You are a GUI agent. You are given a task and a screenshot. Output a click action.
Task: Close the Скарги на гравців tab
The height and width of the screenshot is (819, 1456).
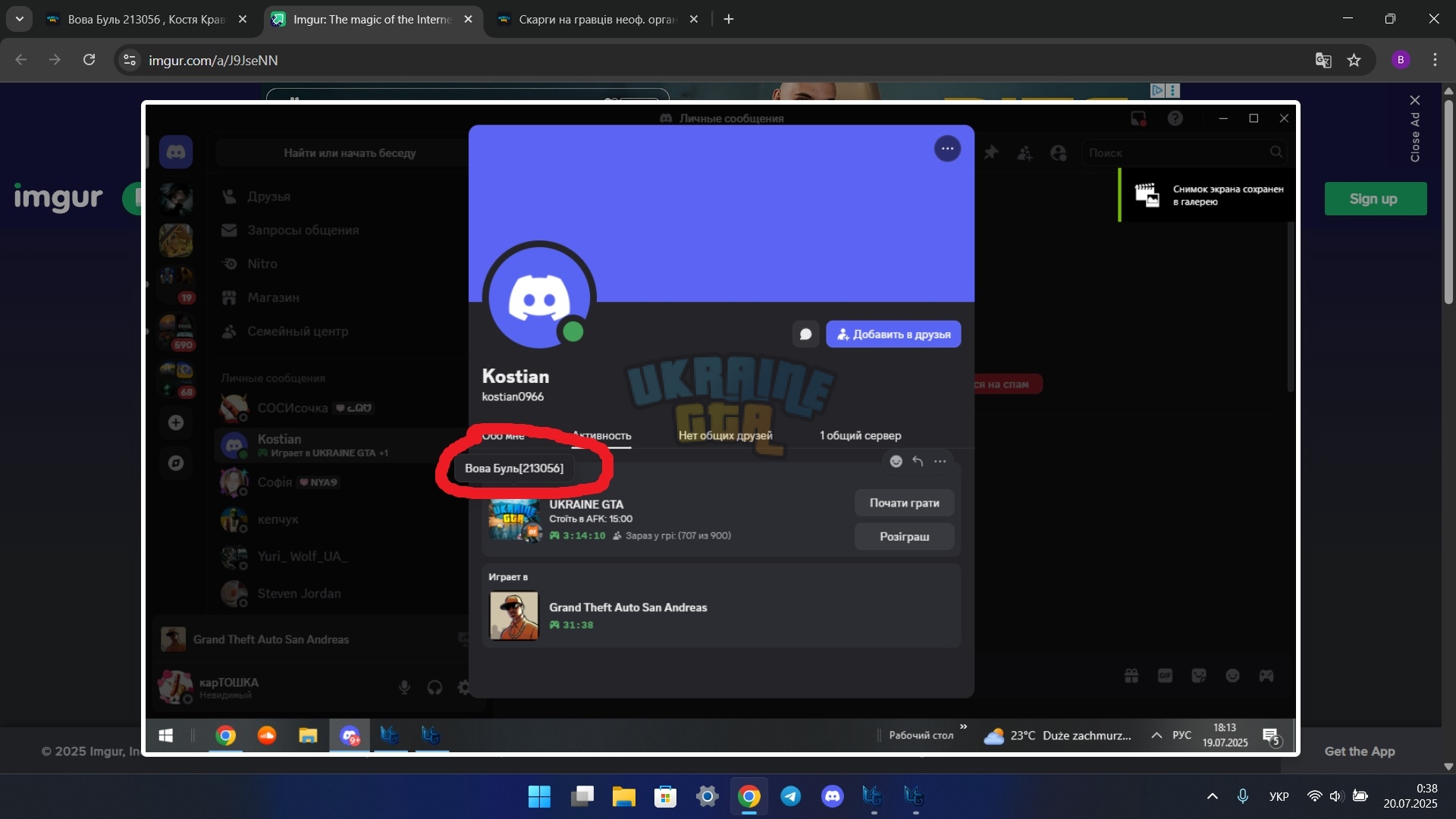(x=693, y=19)
